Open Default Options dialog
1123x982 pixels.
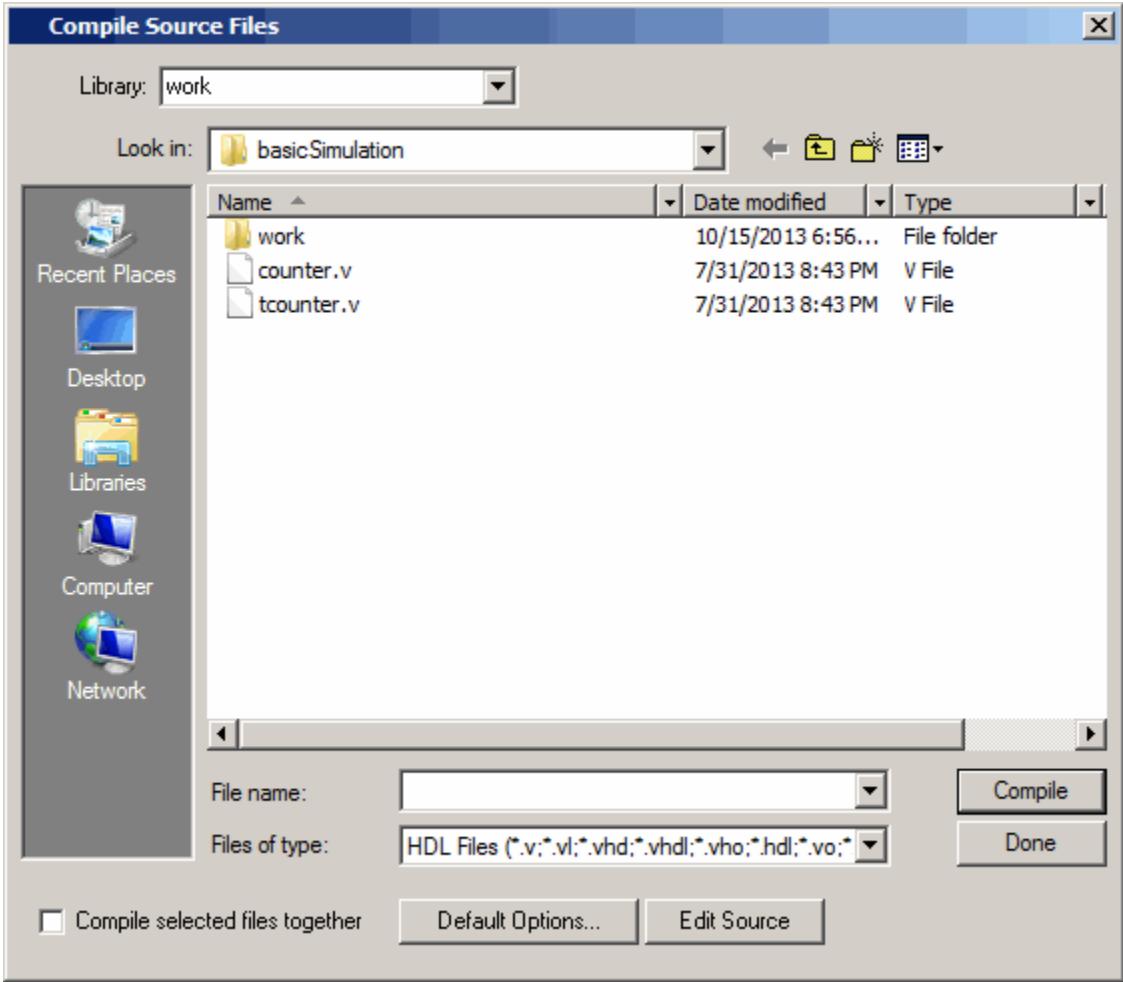tap(519, 921)
